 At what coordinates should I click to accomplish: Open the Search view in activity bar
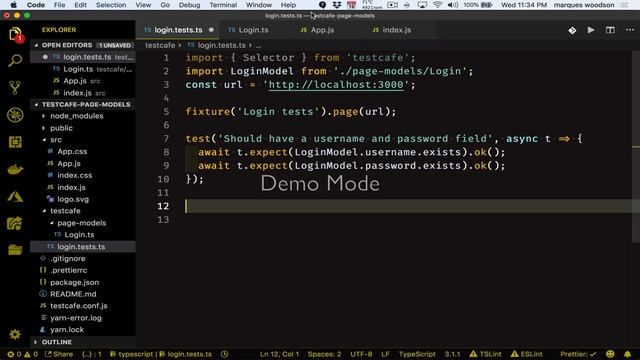point(15,61)
